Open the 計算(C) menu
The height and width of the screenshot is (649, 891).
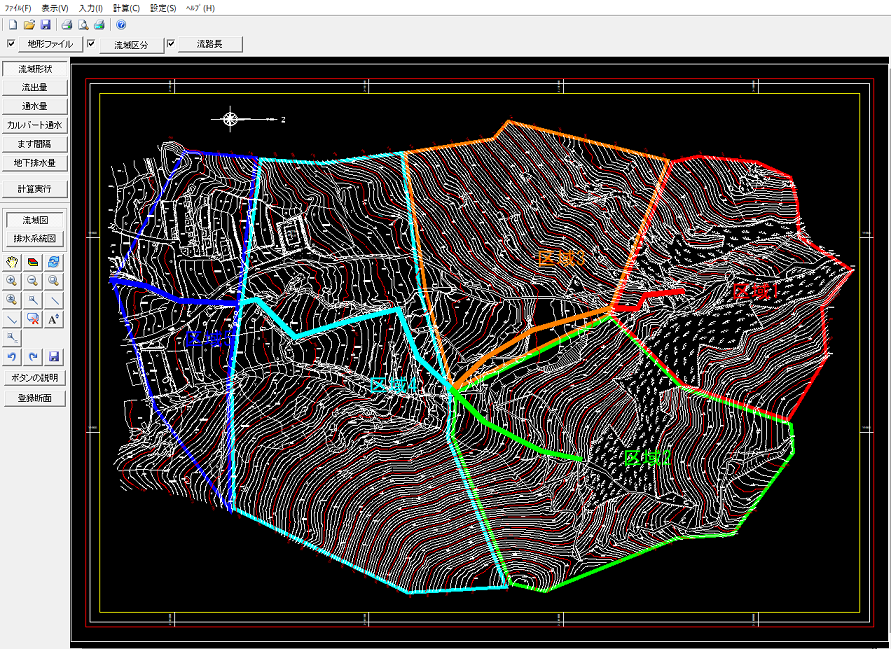126,7
